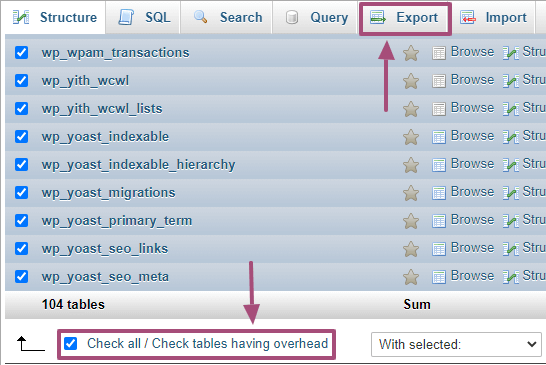Toggle the wp_yoast_migrations checkbox

[x=22, y=192]
